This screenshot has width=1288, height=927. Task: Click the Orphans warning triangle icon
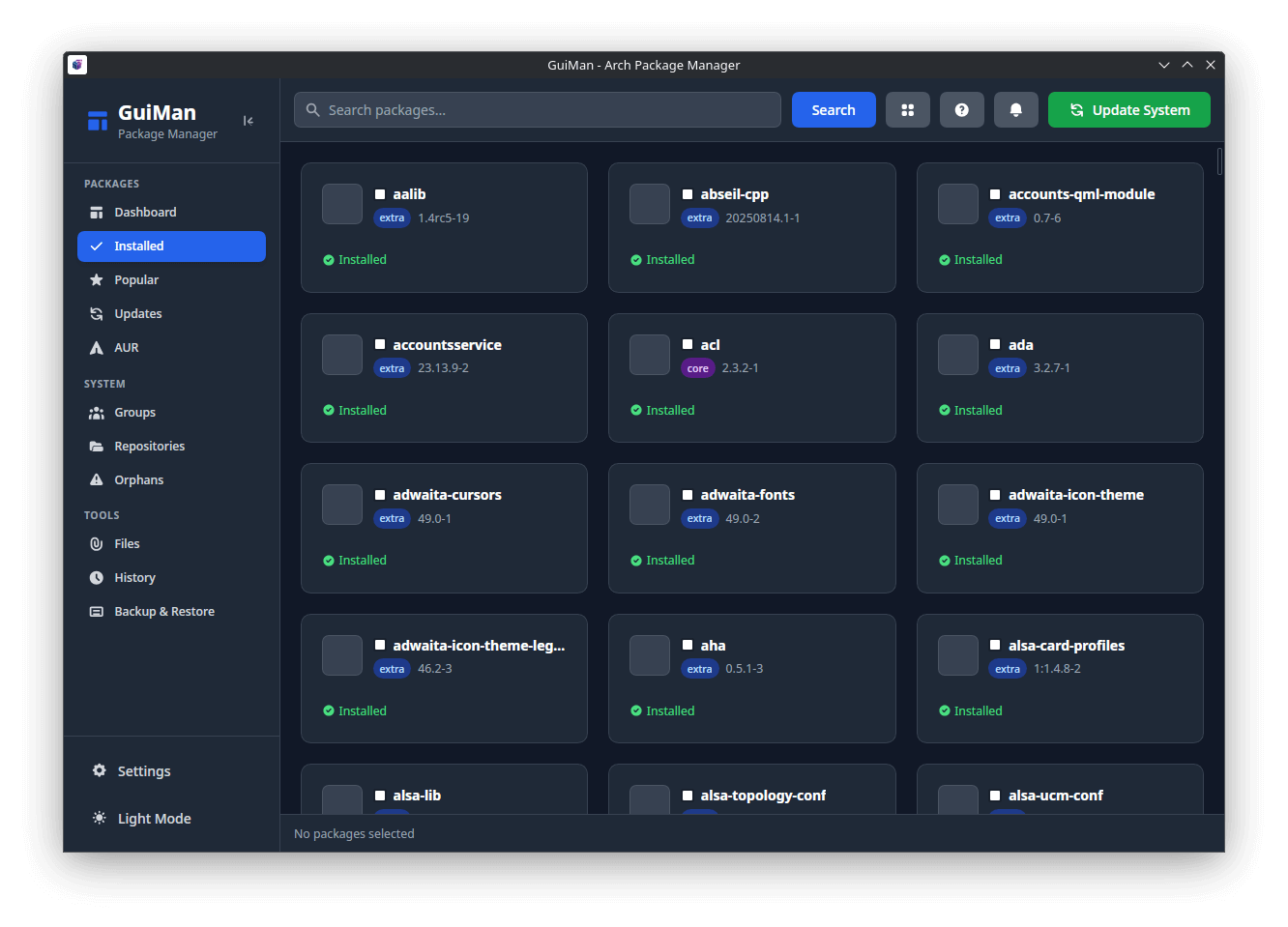point(97,480)
